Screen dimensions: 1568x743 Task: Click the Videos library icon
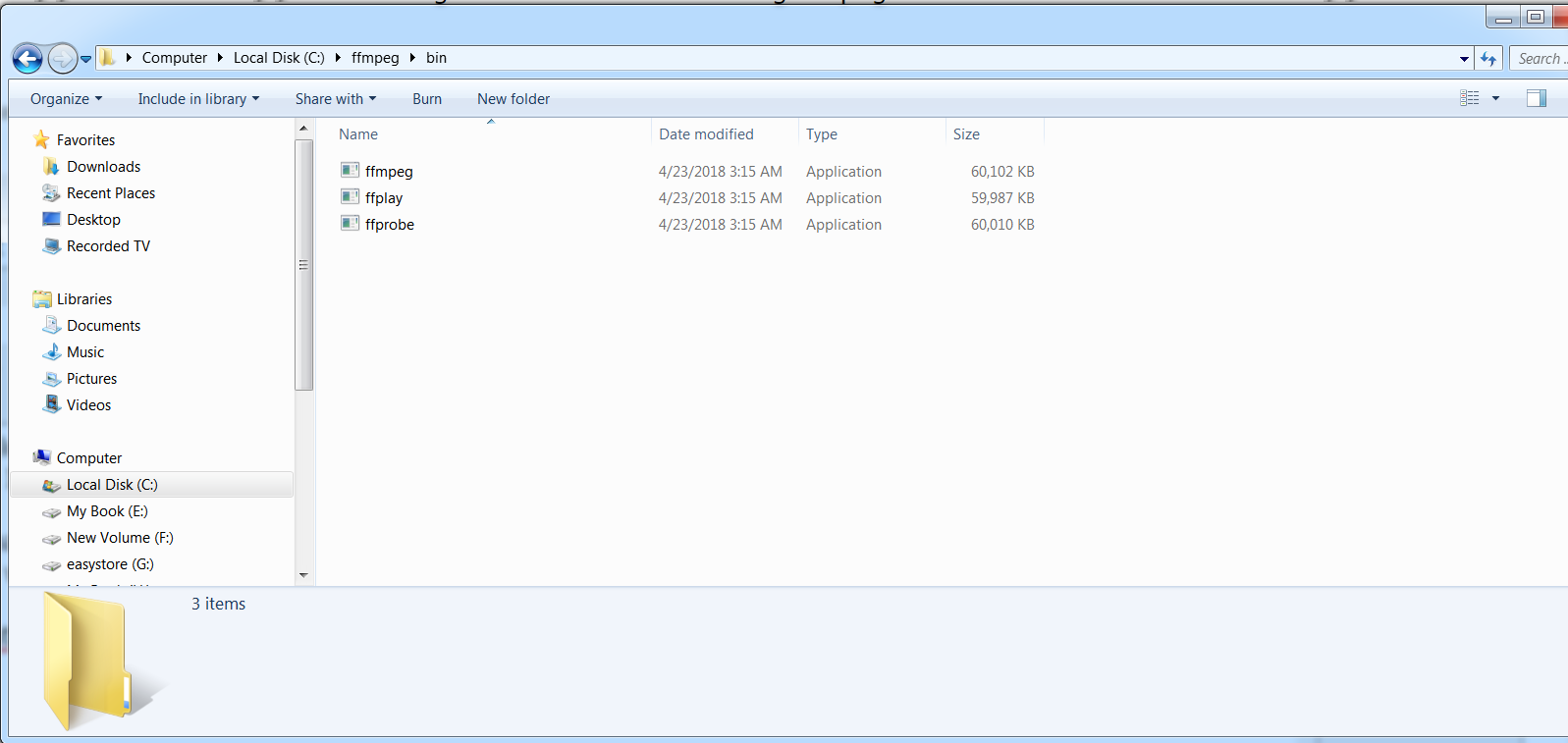pos(51,404)
